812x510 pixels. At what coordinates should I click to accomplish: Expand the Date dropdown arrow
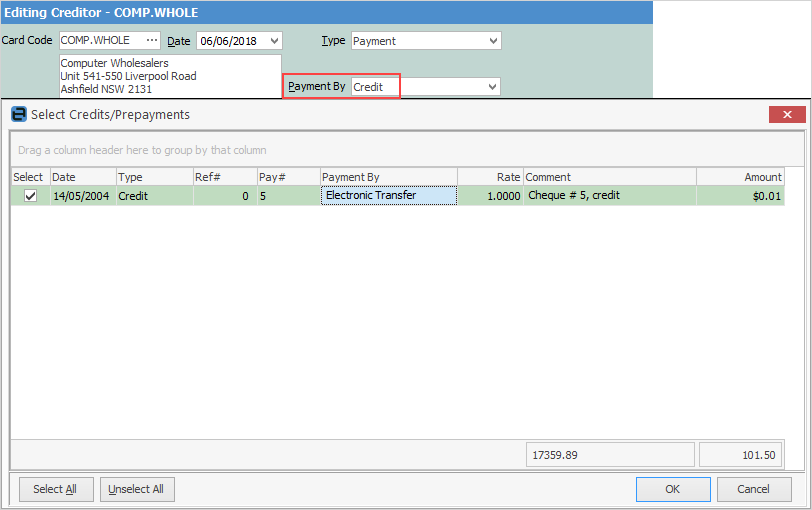click(275, 41)
